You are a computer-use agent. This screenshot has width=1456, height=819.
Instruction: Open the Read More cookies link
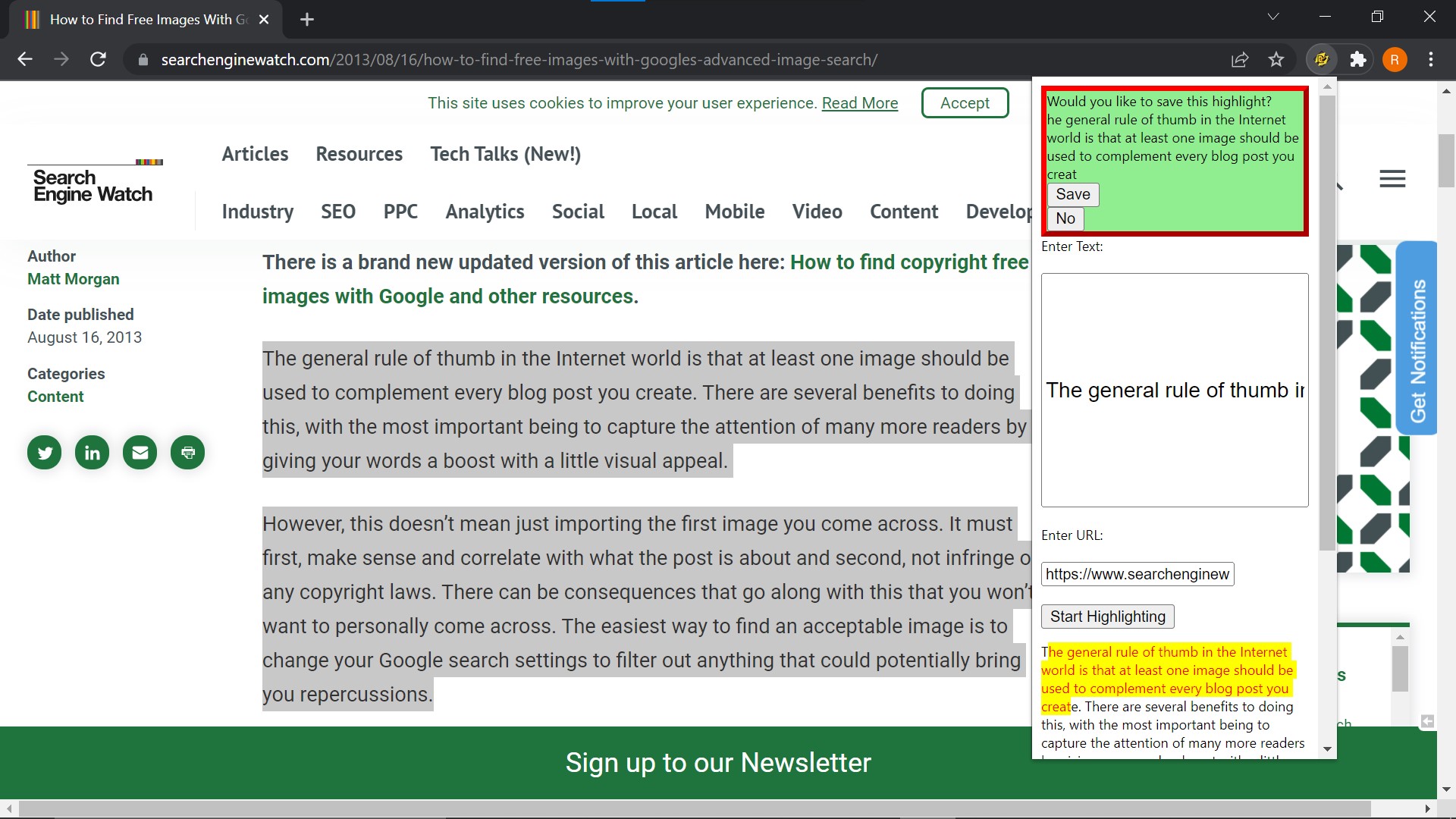(x=859, y=102)
